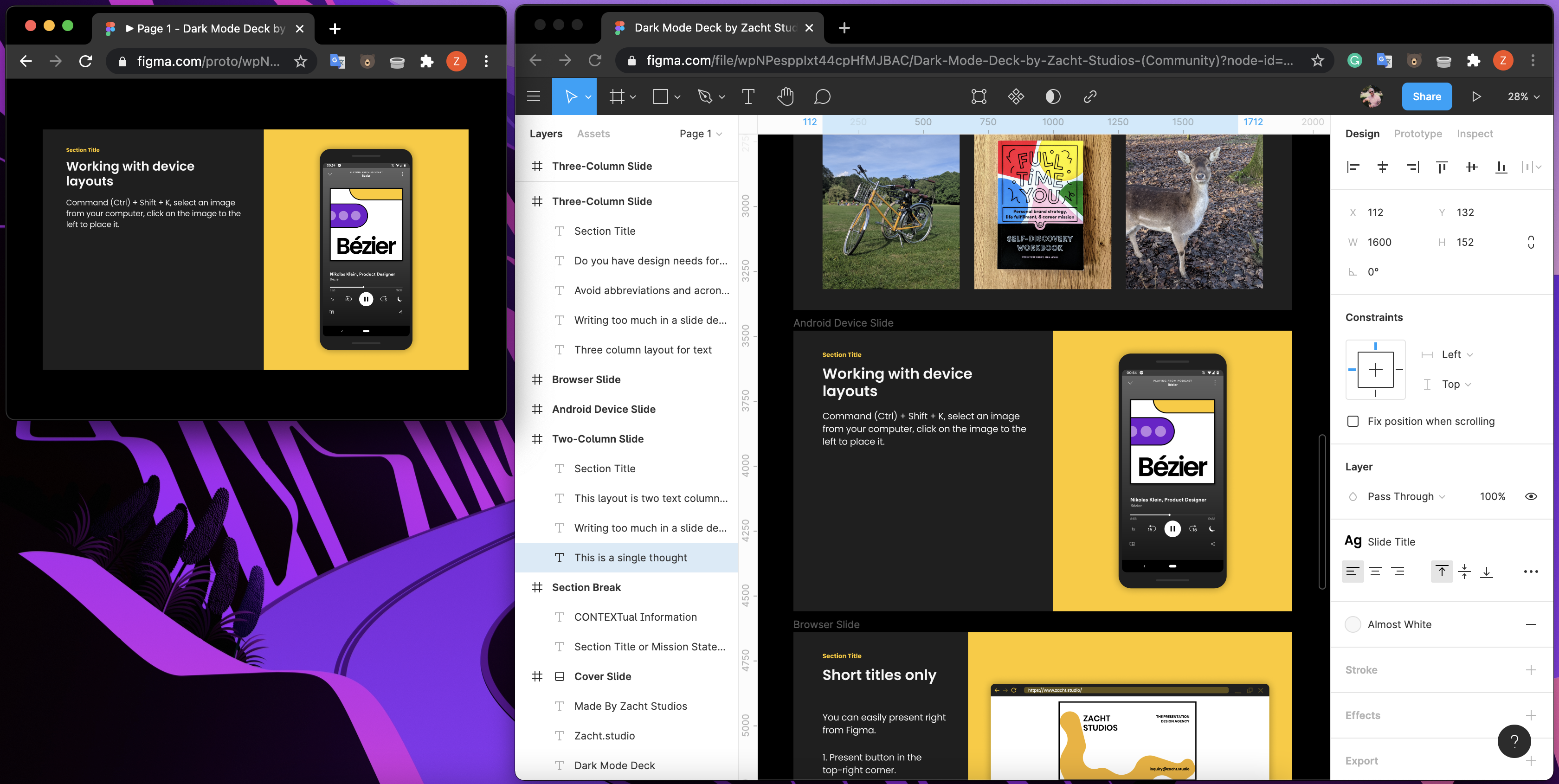
Task: Click the Assets panel tab
Action: click(593, 133)
